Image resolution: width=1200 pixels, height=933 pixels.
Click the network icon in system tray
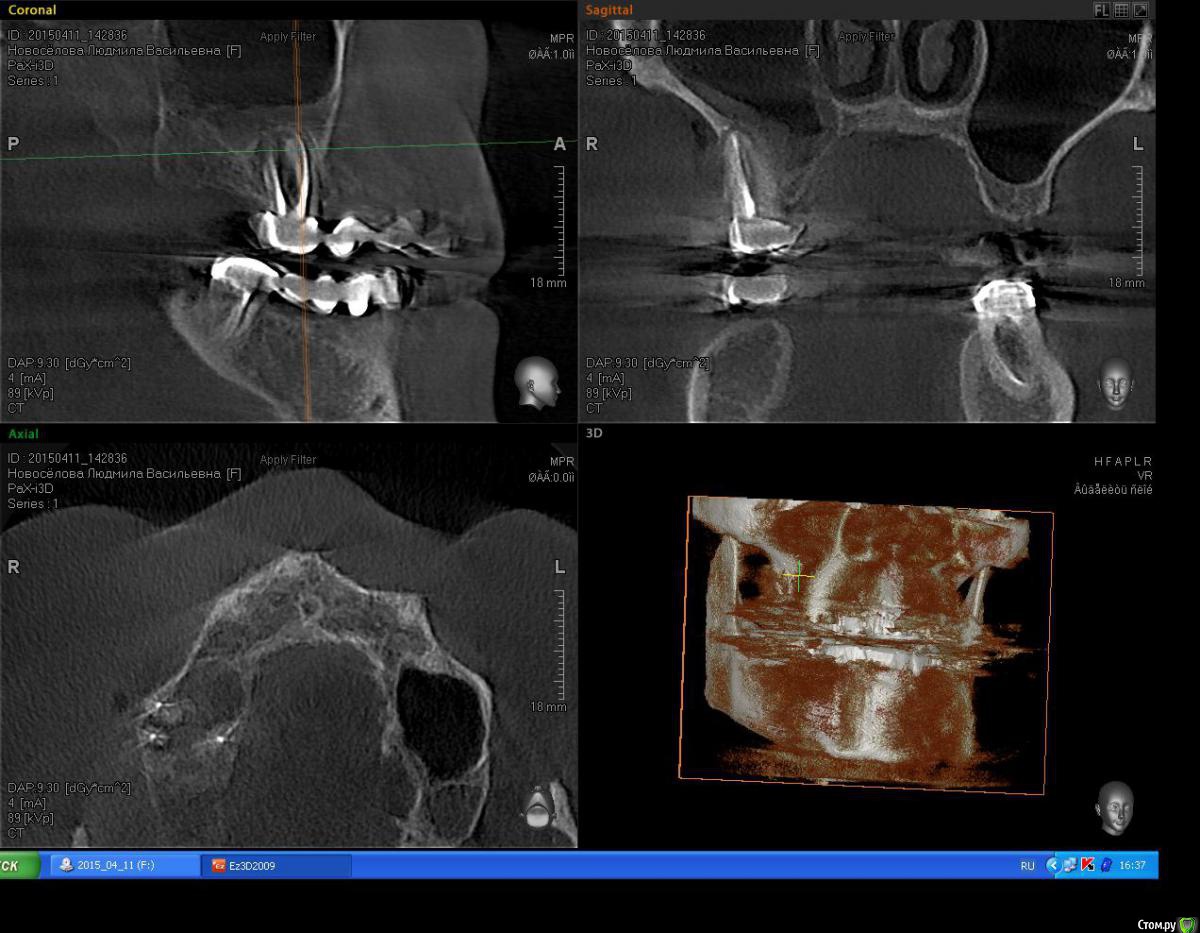tap(1070, 865)
